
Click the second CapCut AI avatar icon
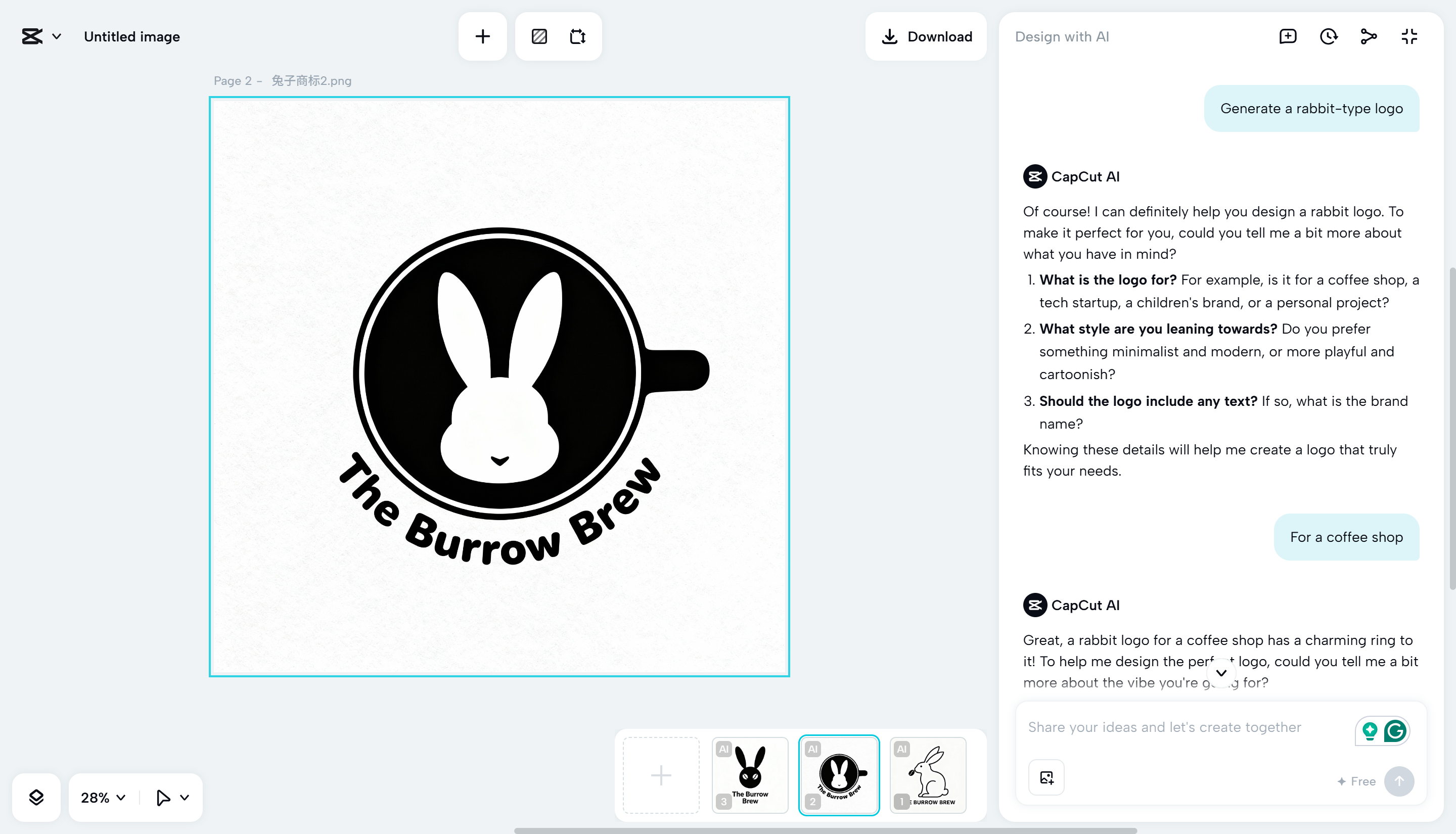pos(1035,605)
